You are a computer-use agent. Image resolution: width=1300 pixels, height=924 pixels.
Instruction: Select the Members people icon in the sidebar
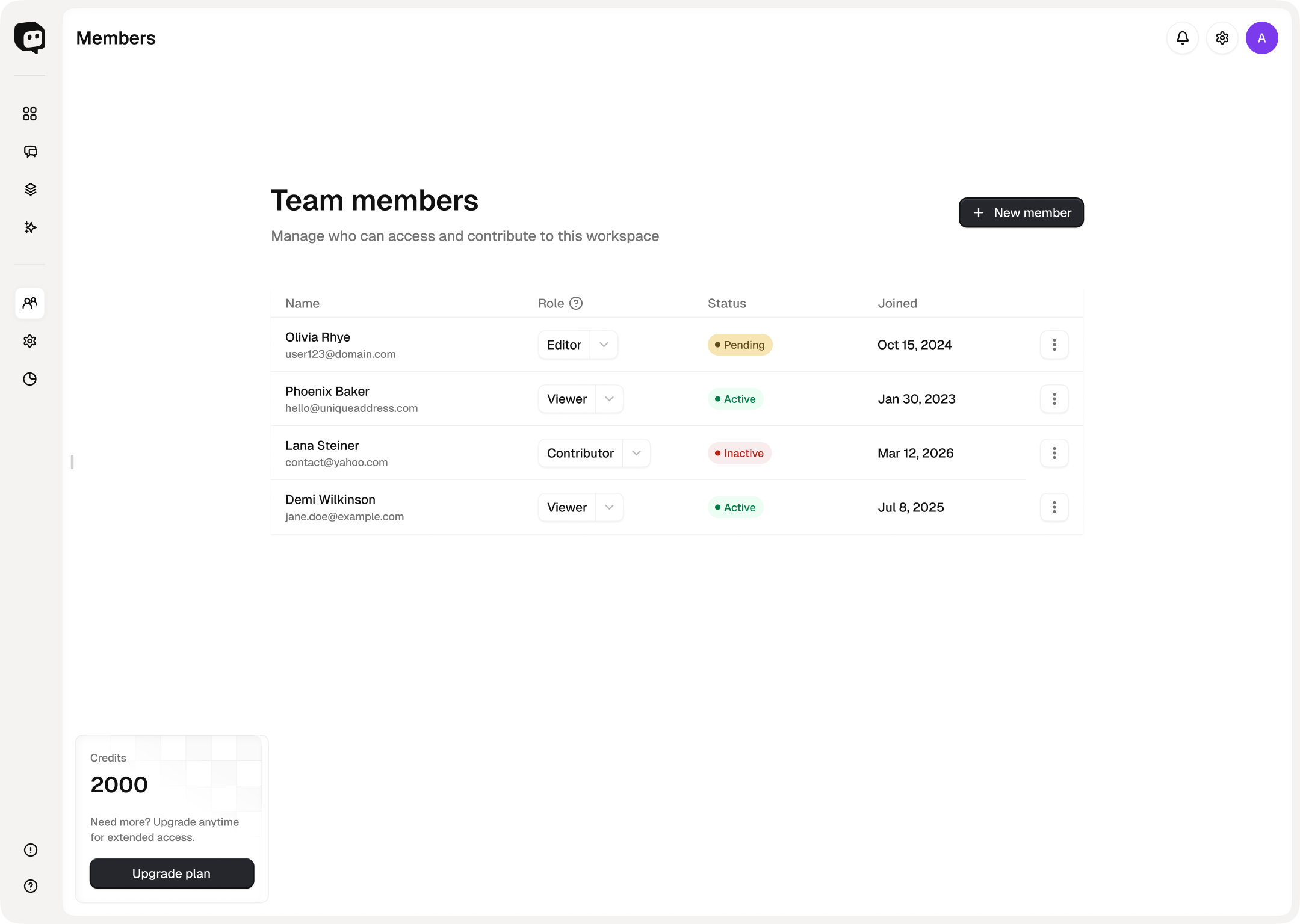click(30, 303)
